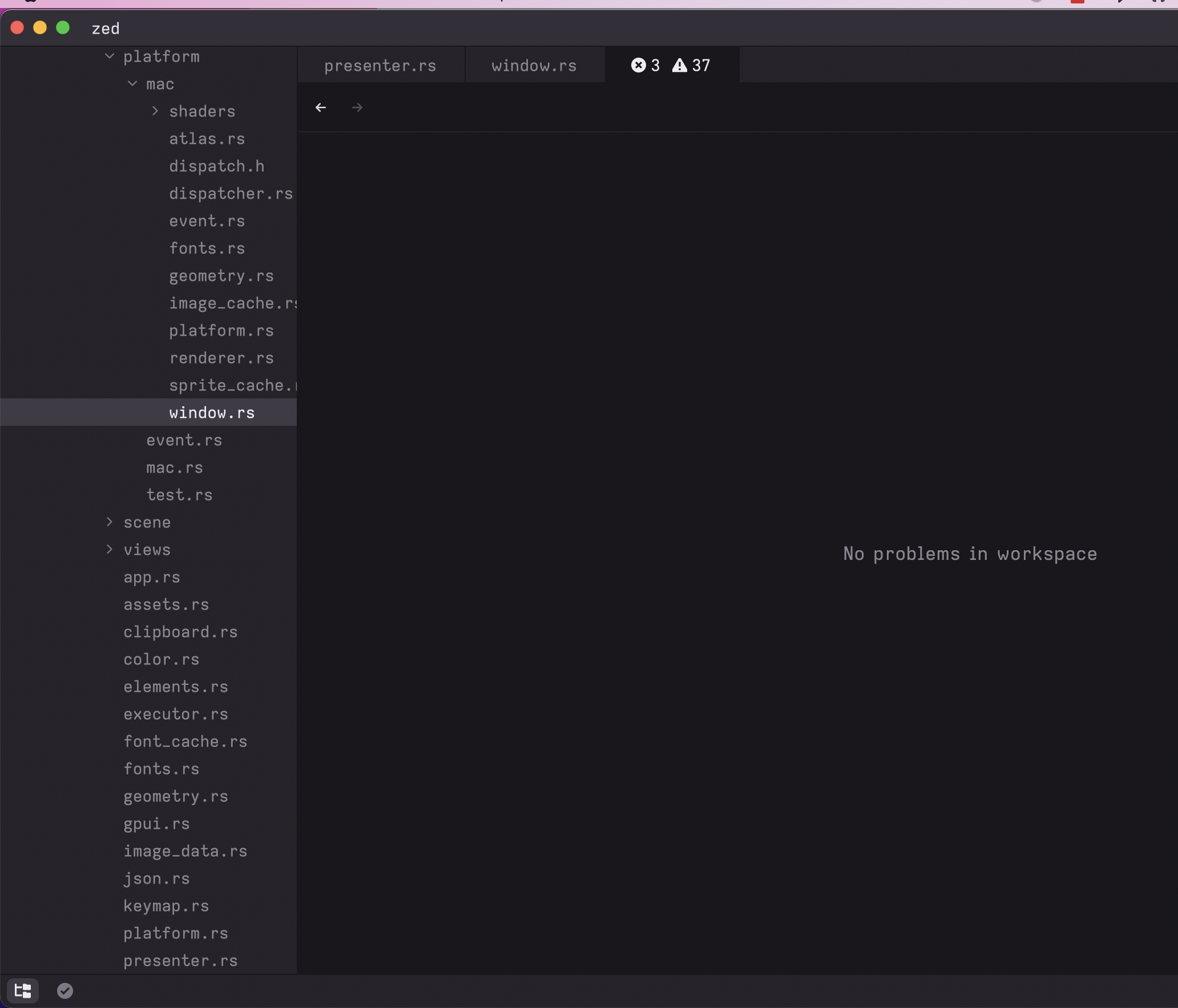Toggle the project panel with the folder-tree icon
Image resolution: width=1178 pixels, height=1008 pixels.
tap(23, 991)
